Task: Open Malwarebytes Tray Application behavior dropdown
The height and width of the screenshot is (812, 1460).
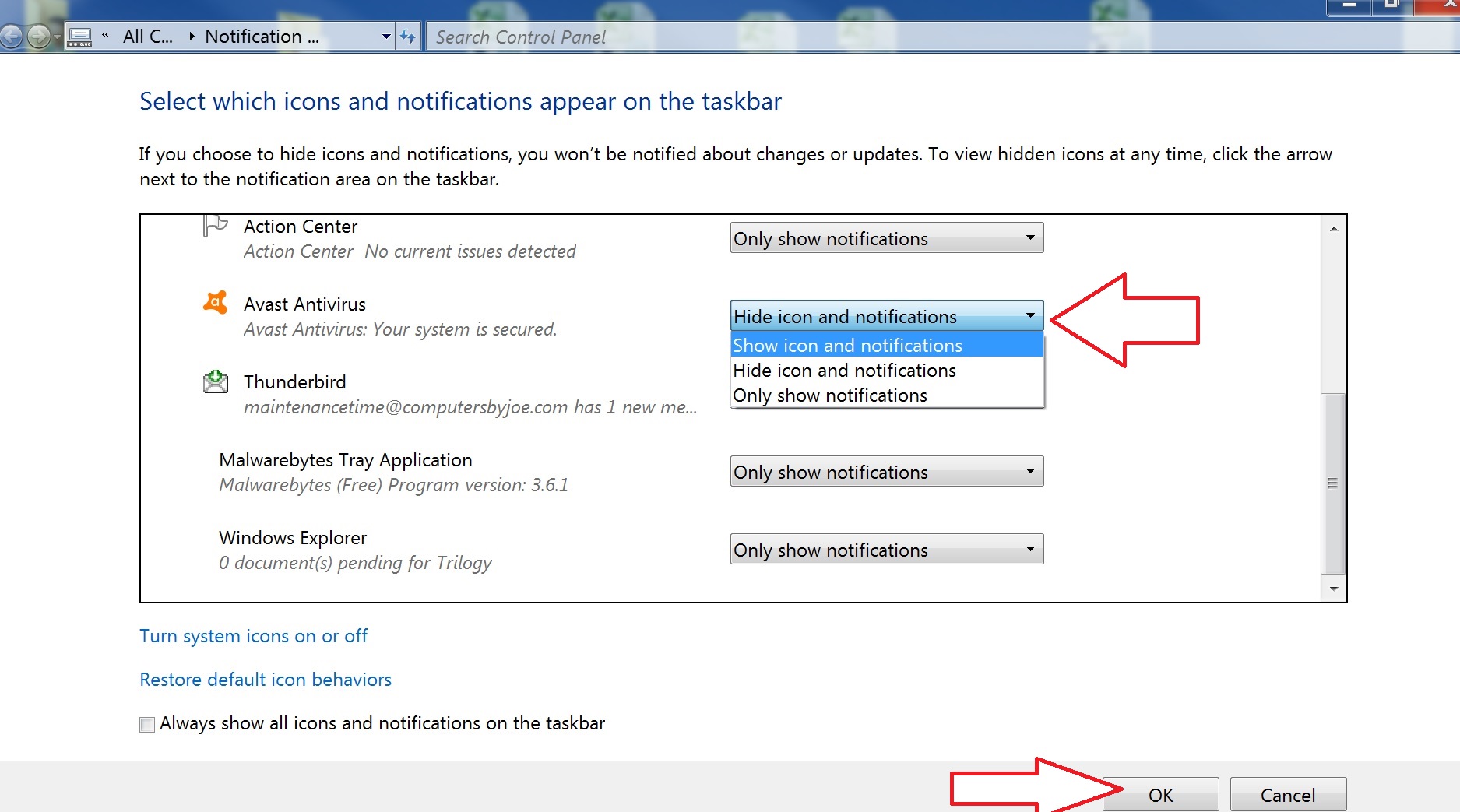Action: point(887,472)
